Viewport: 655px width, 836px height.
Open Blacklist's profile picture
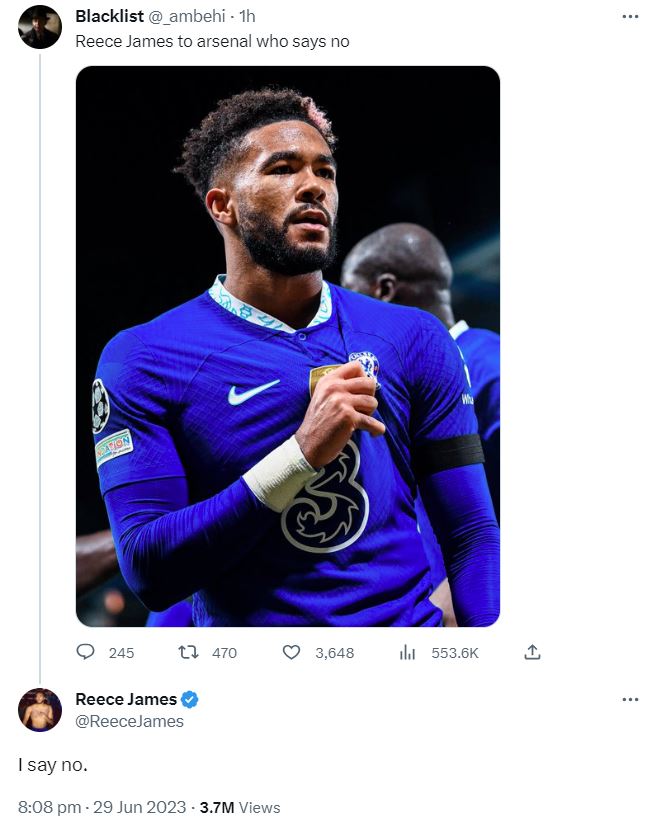coord(38,24)
